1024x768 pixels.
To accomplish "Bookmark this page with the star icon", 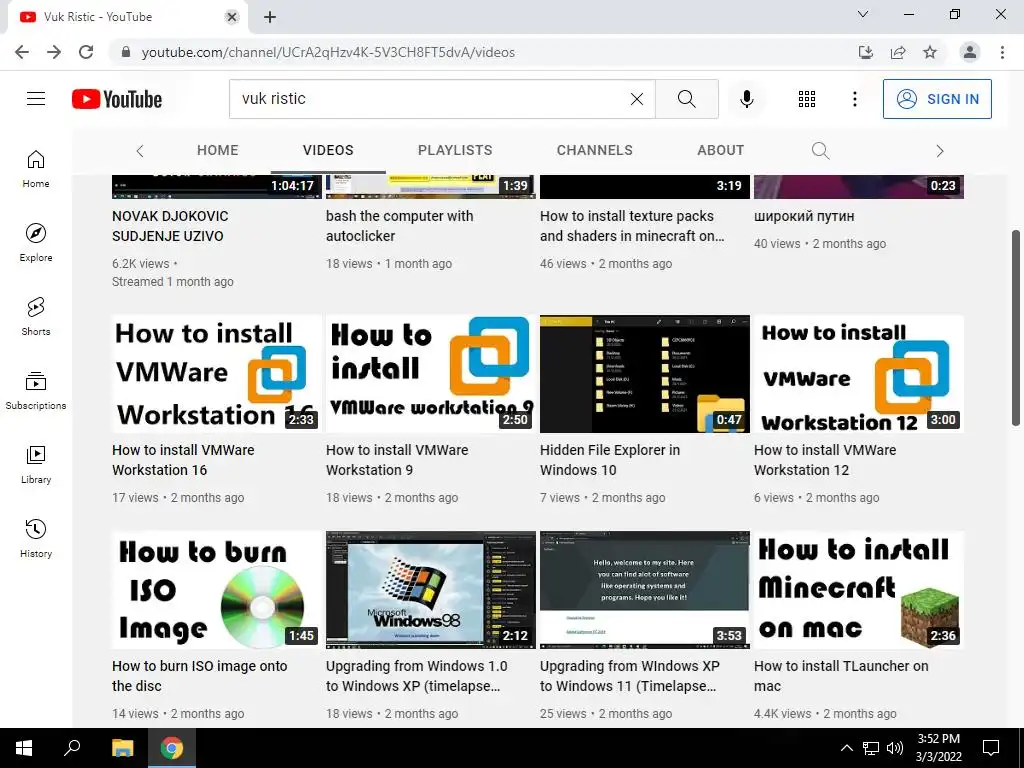I will (930, 52).
